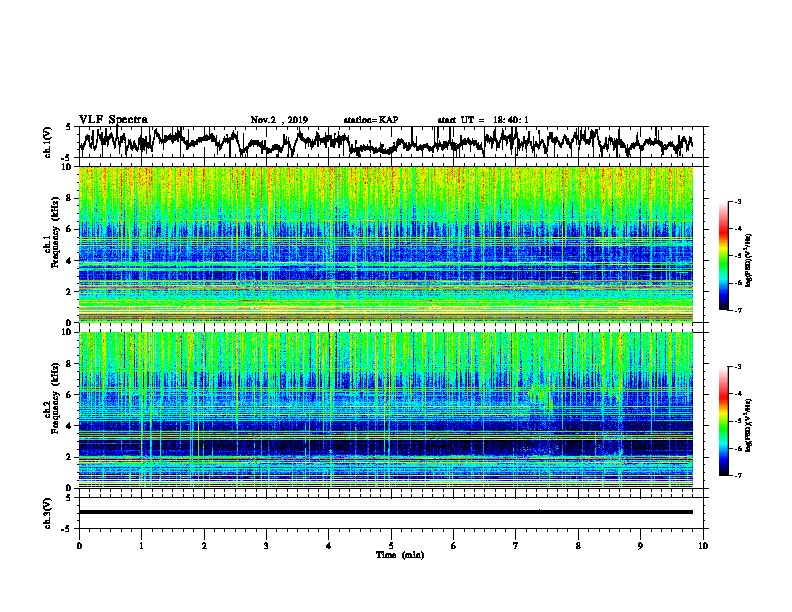Click the green emission patch in ch.2 spectrogram

541,395
